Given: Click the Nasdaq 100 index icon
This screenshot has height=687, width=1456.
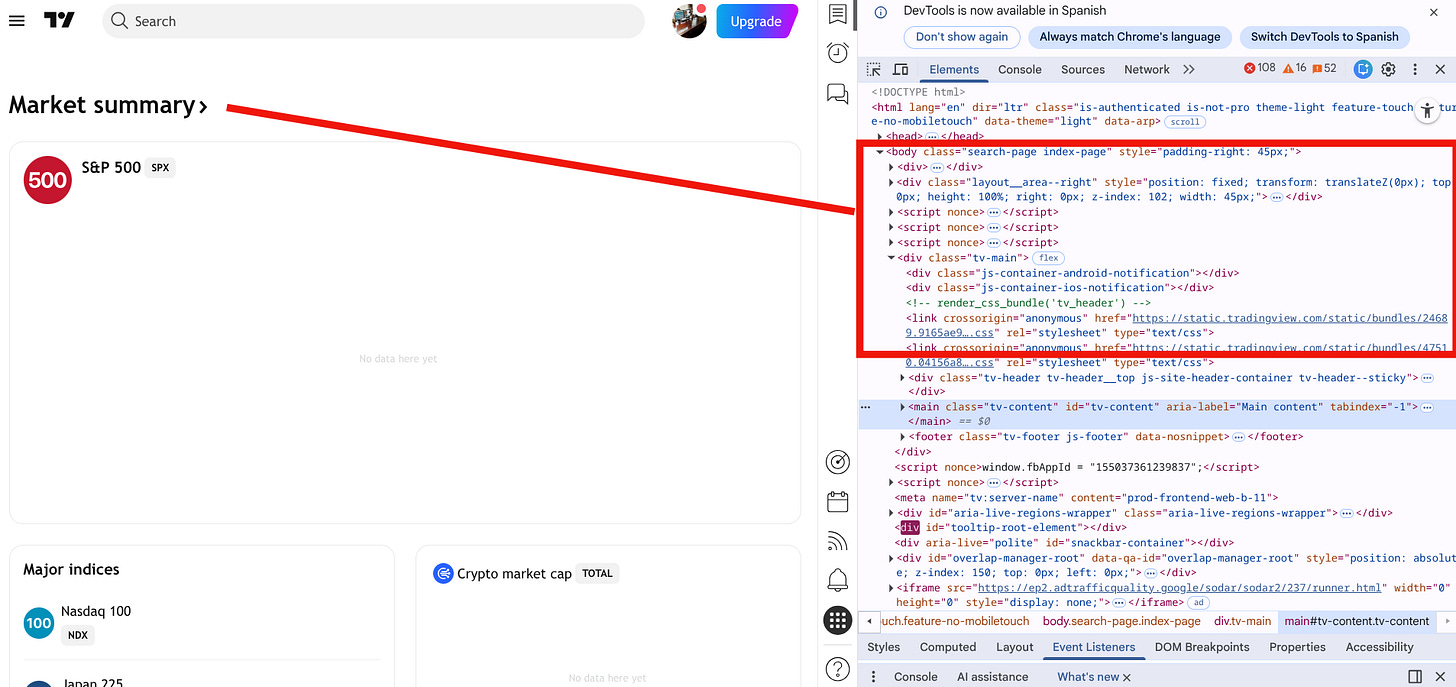Looking at the screenshot, I should tap(39, 622).
